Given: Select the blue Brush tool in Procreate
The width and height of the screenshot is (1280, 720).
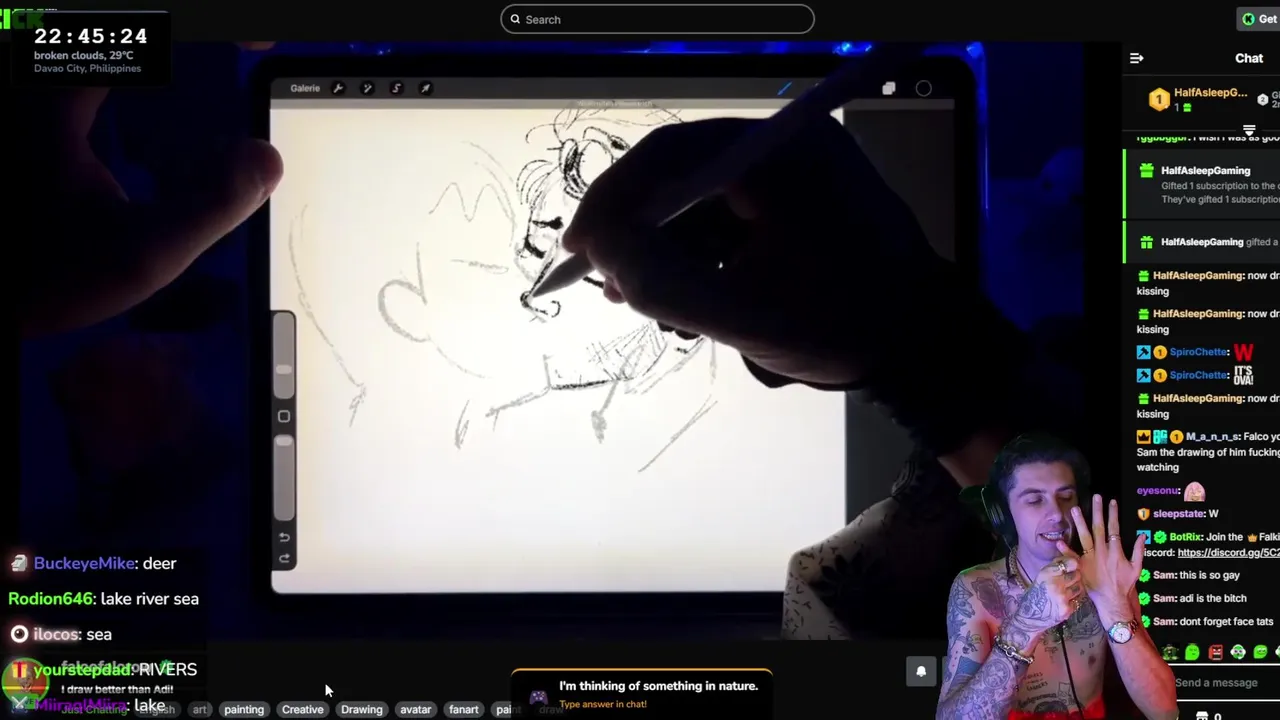Looking at the screenshot, I should click(x=784, y=89).
